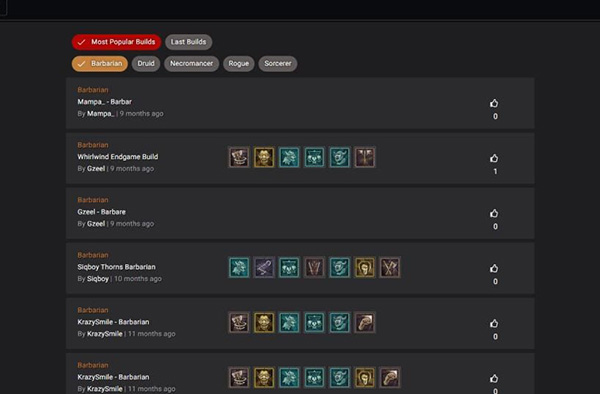Open the Mampa_ - Barbar build
The width and height of the screenshot is (600, 394).
point(104,102)
